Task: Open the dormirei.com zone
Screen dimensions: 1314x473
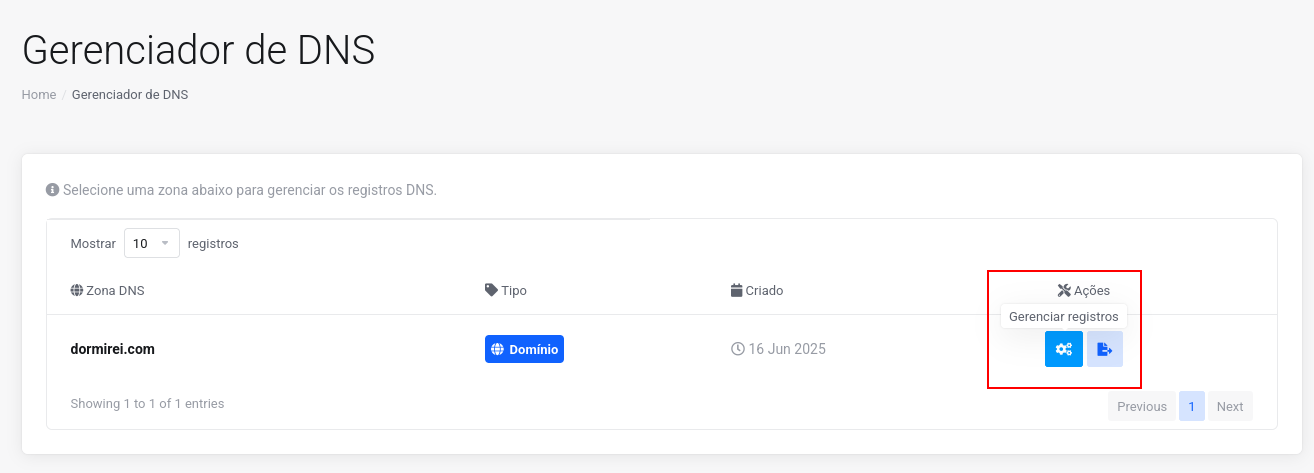Action: pos(112,349)
